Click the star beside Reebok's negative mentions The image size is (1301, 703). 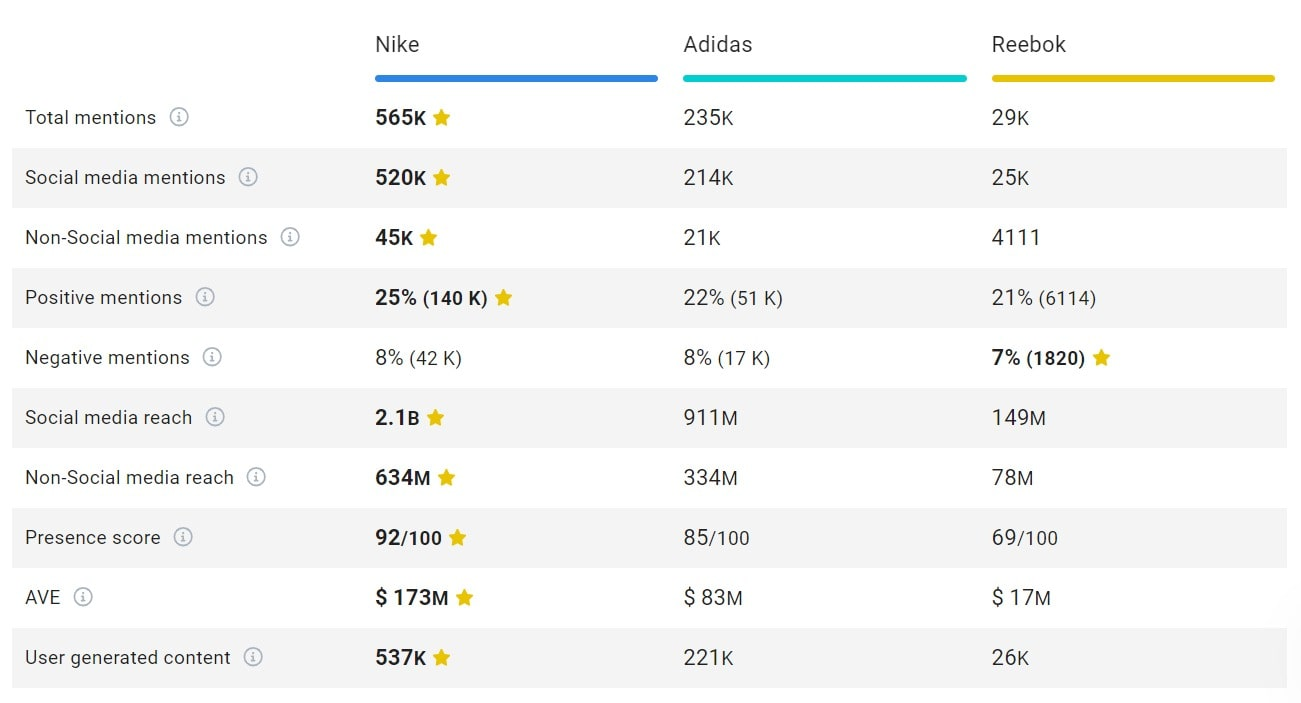tap(1101, 357)
